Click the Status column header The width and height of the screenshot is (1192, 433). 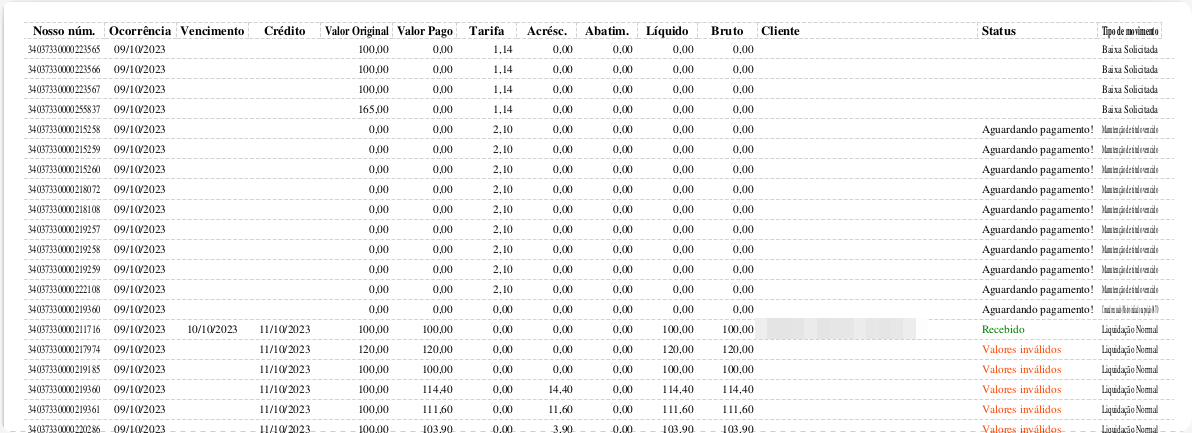pos(998,31)
